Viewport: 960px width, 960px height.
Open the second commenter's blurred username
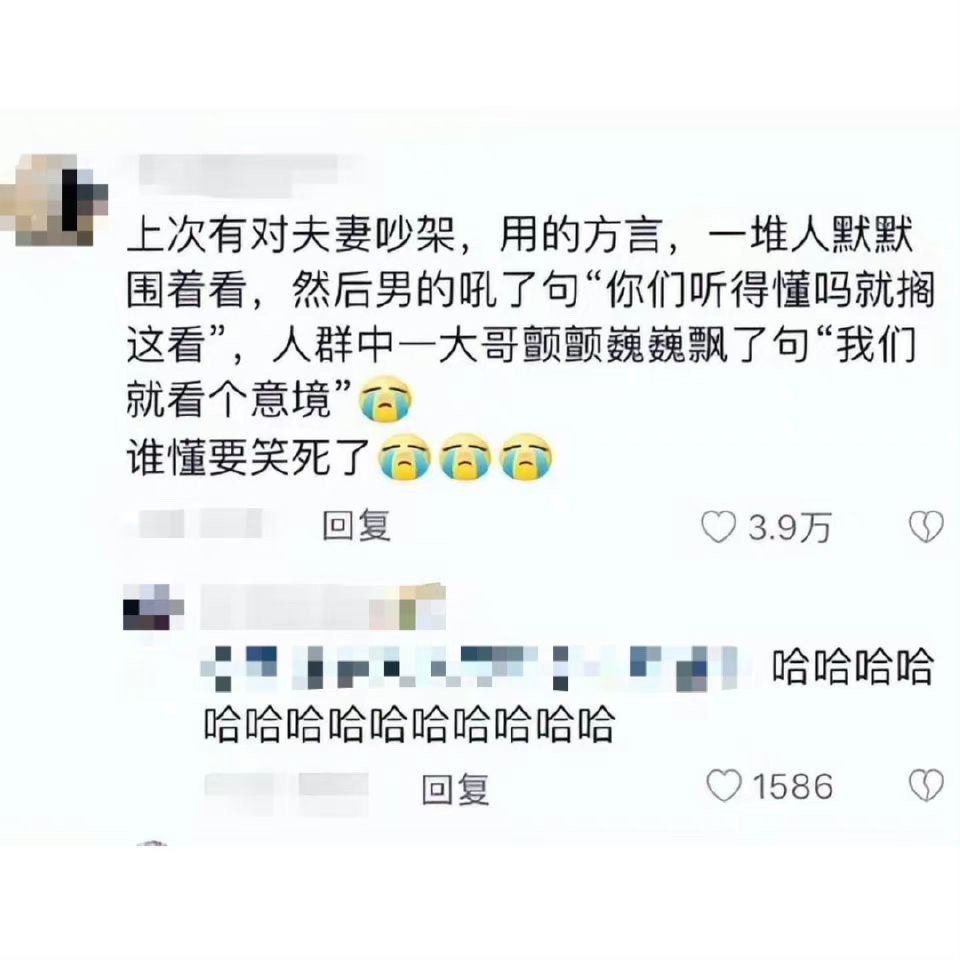(x=285, y=607)
